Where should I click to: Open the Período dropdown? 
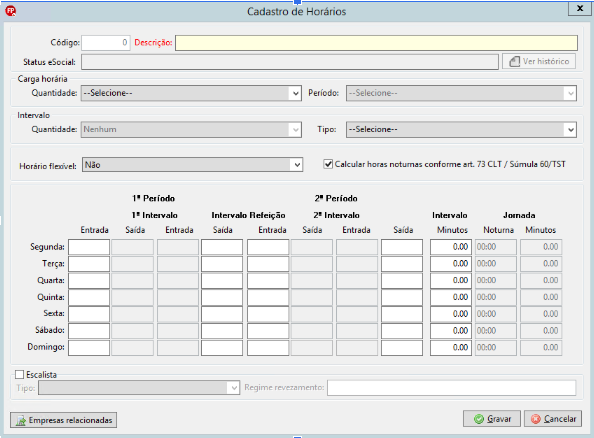tap(461, 93)
